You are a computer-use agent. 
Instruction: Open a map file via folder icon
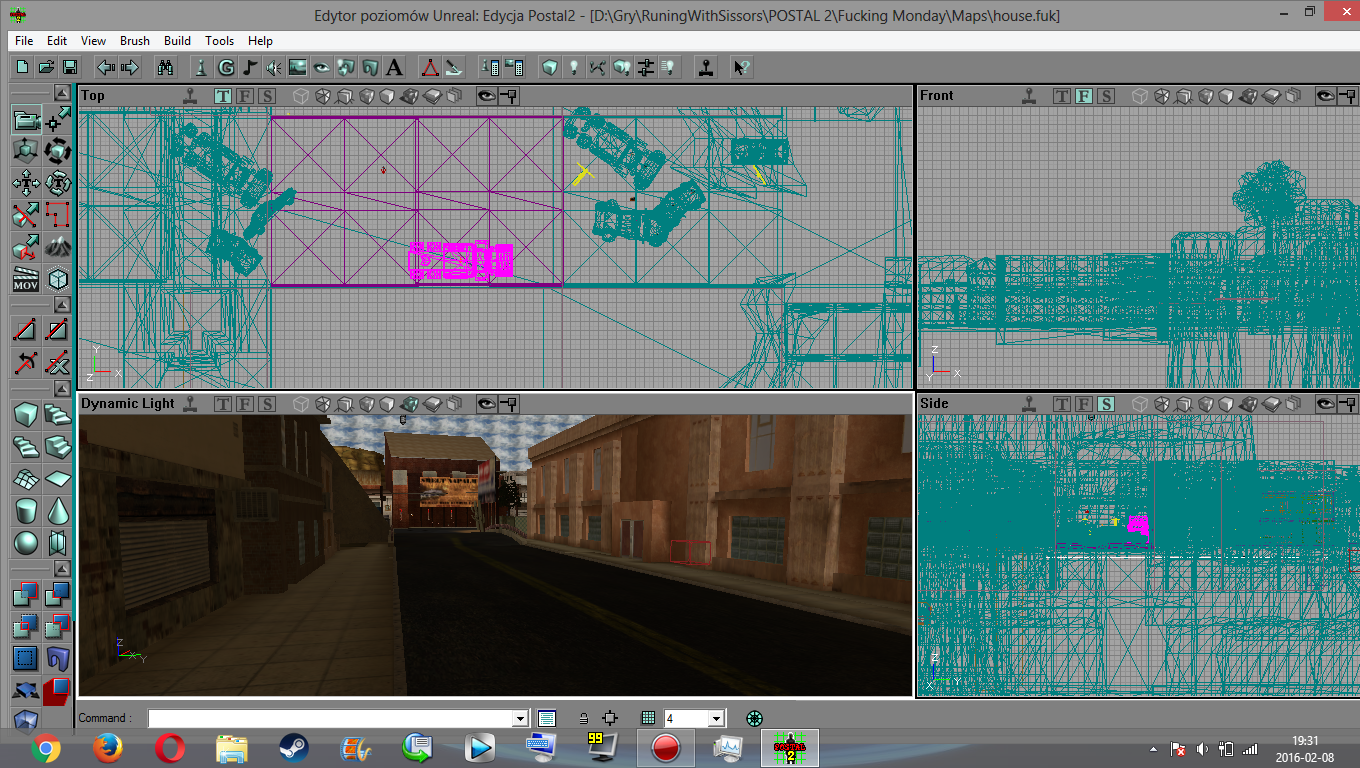[46, 67]
